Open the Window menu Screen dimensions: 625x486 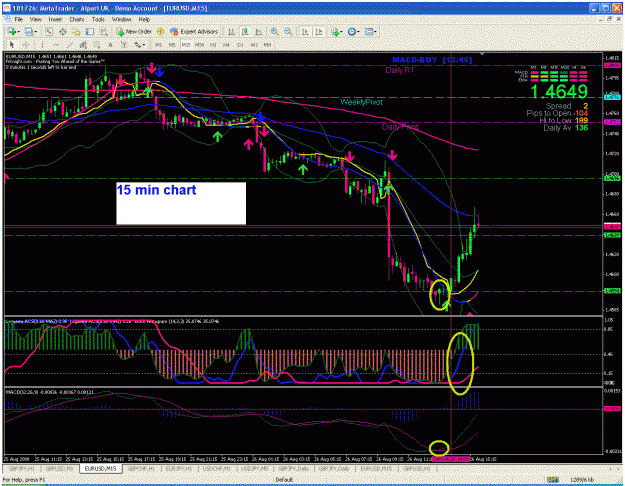point(121,19)
